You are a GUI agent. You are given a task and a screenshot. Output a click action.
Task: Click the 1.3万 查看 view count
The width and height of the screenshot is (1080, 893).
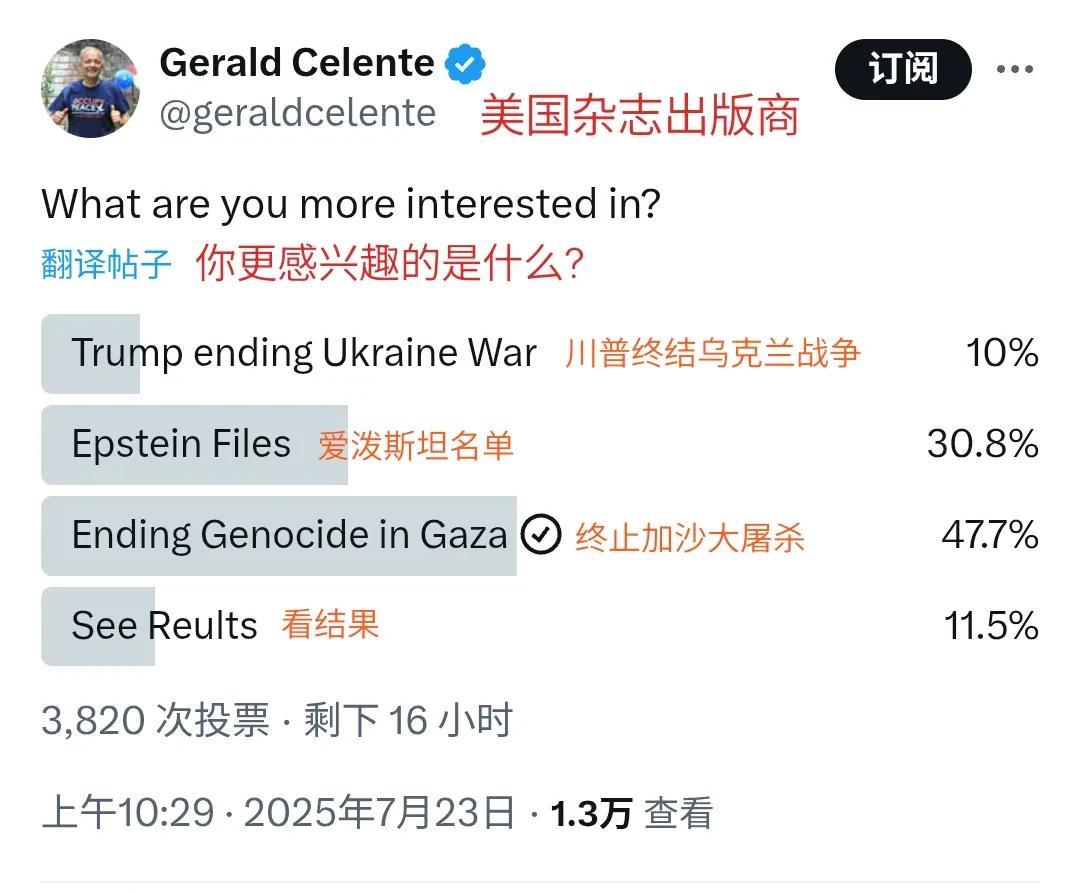click(631, 813)
